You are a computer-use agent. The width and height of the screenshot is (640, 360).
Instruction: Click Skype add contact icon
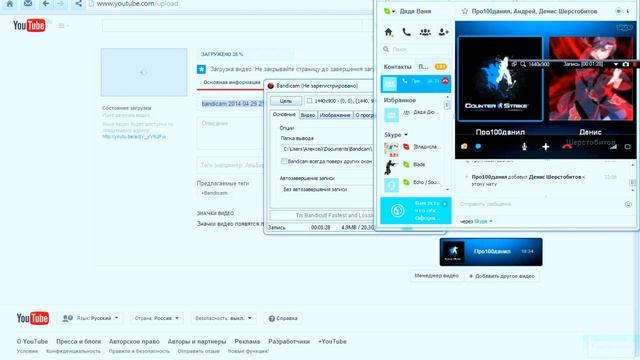point(443,32)
